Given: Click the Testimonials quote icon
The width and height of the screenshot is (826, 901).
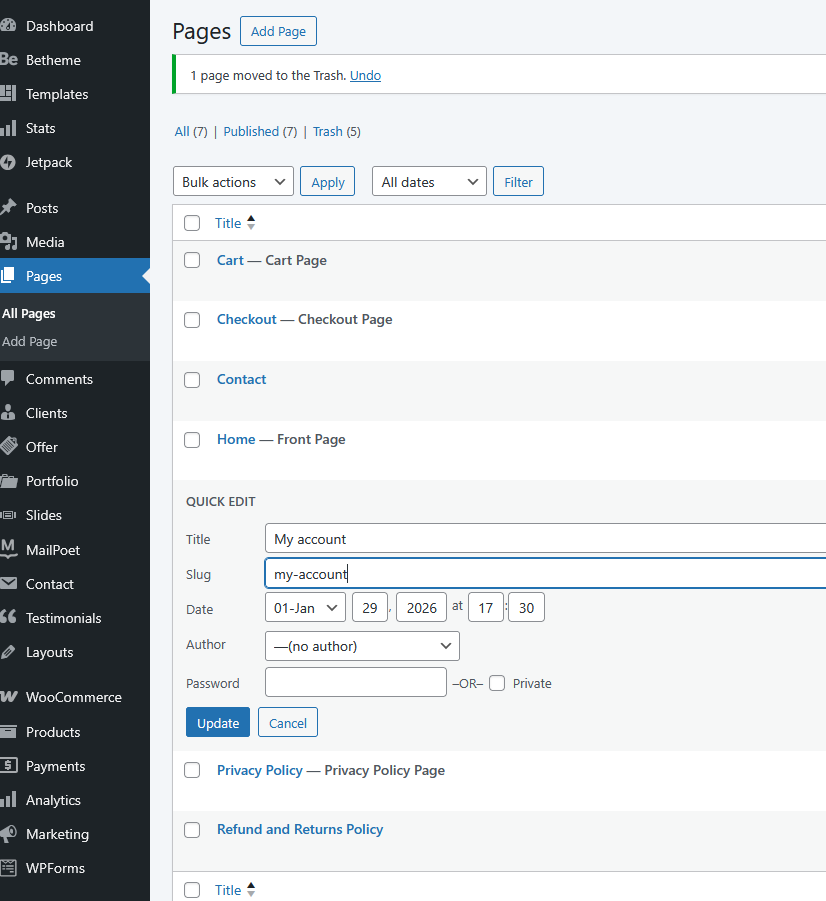Looking at the screenshot, I should coord(8,618).
